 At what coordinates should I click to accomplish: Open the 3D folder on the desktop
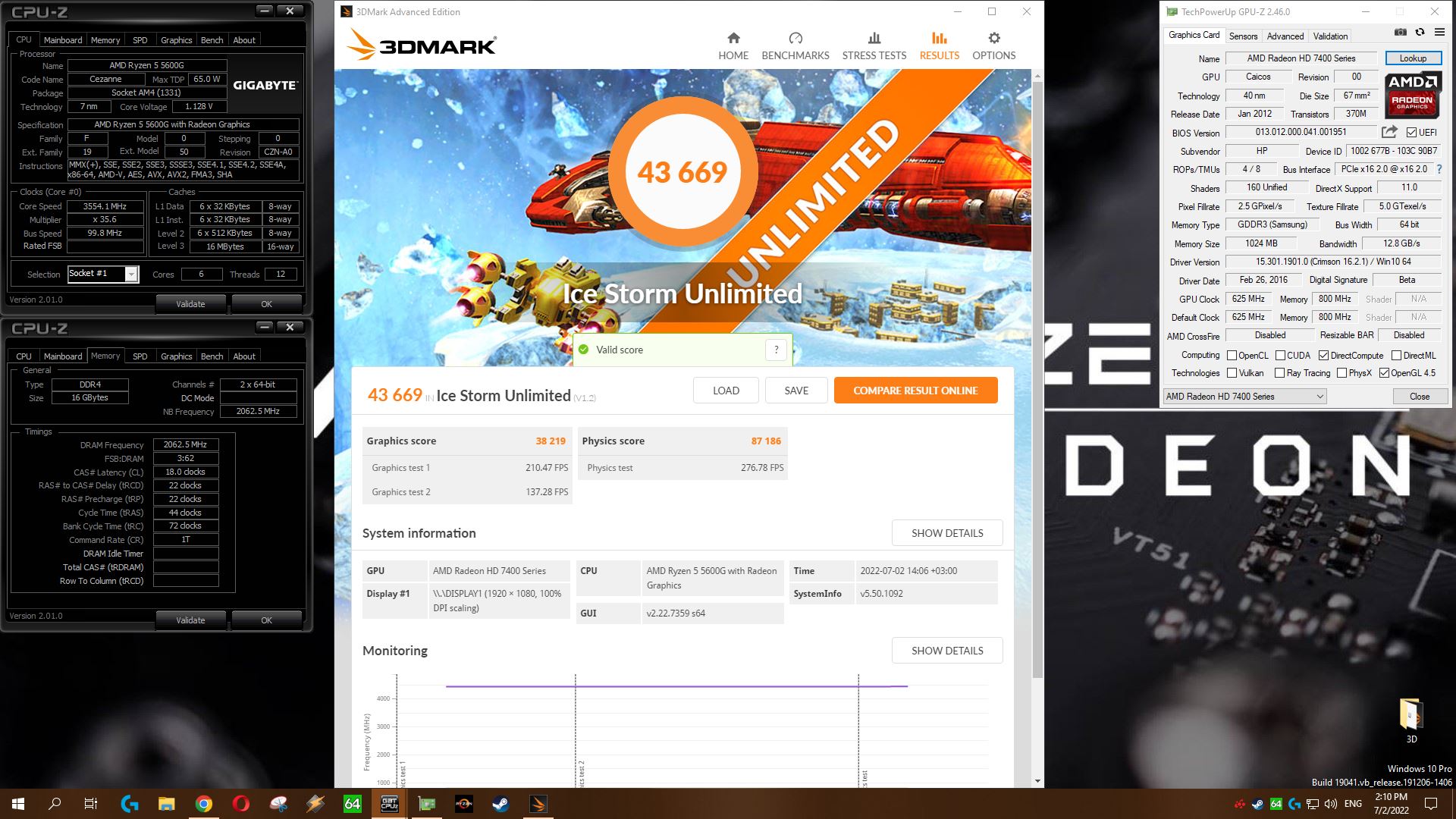(1411, 720)
